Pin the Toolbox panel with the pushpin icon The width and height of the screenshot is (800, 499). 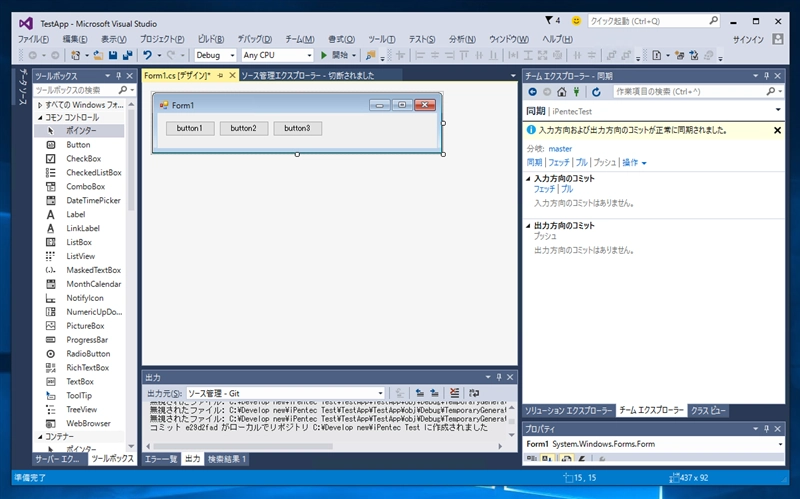pyautogui.click(x=119, y=76)
